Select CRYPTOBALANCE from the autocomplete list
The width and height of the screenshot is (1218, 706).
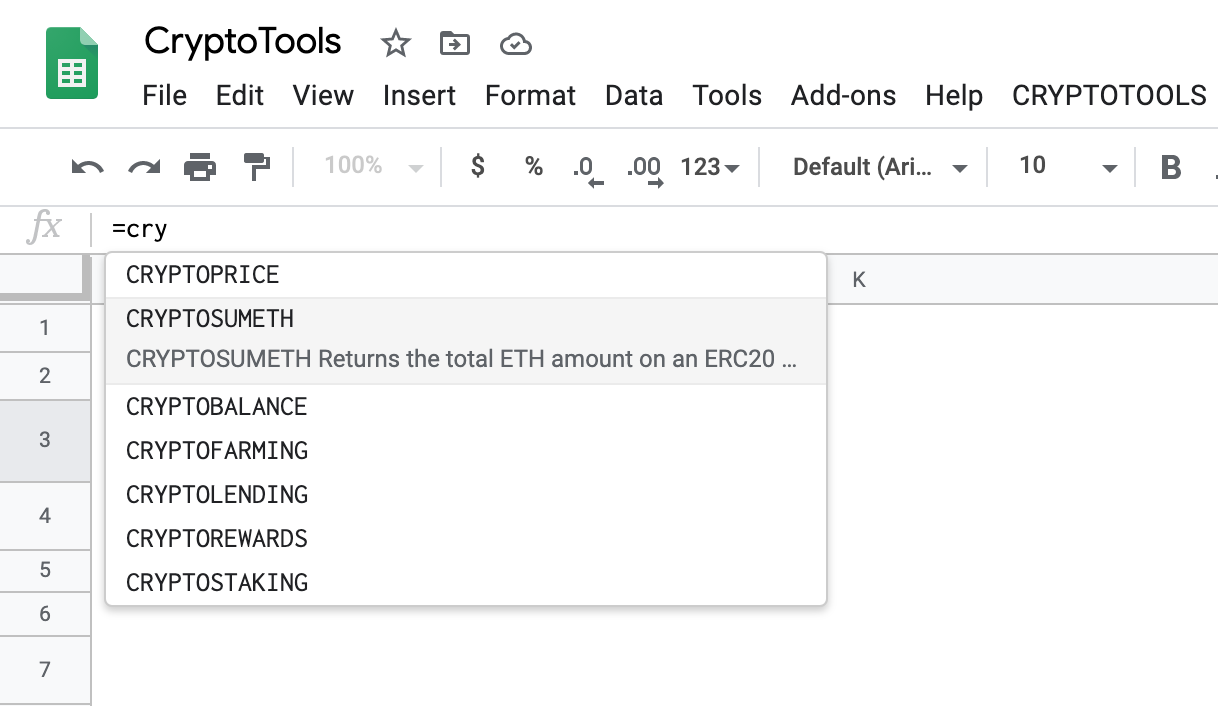point(466,407)
